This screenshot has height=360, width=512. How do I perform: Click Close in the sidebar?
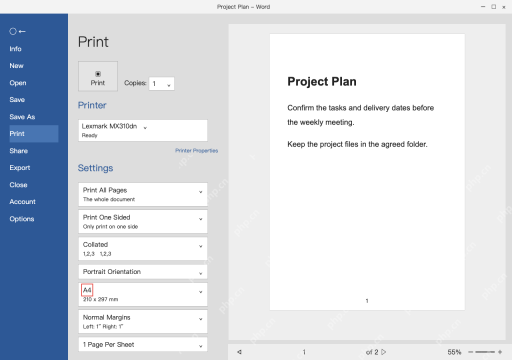(18, 185)
